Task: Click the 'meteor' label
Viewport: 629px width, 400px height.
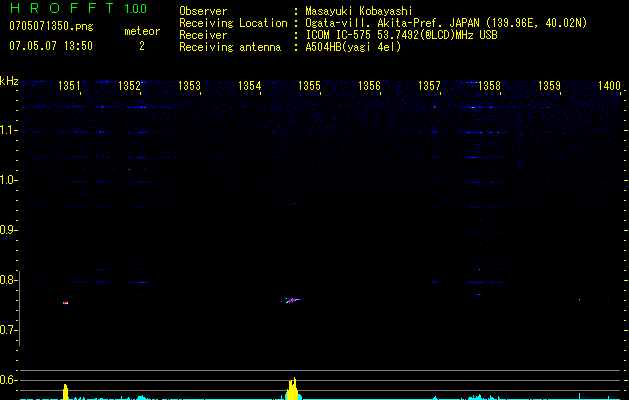Action: coord(142,31)
